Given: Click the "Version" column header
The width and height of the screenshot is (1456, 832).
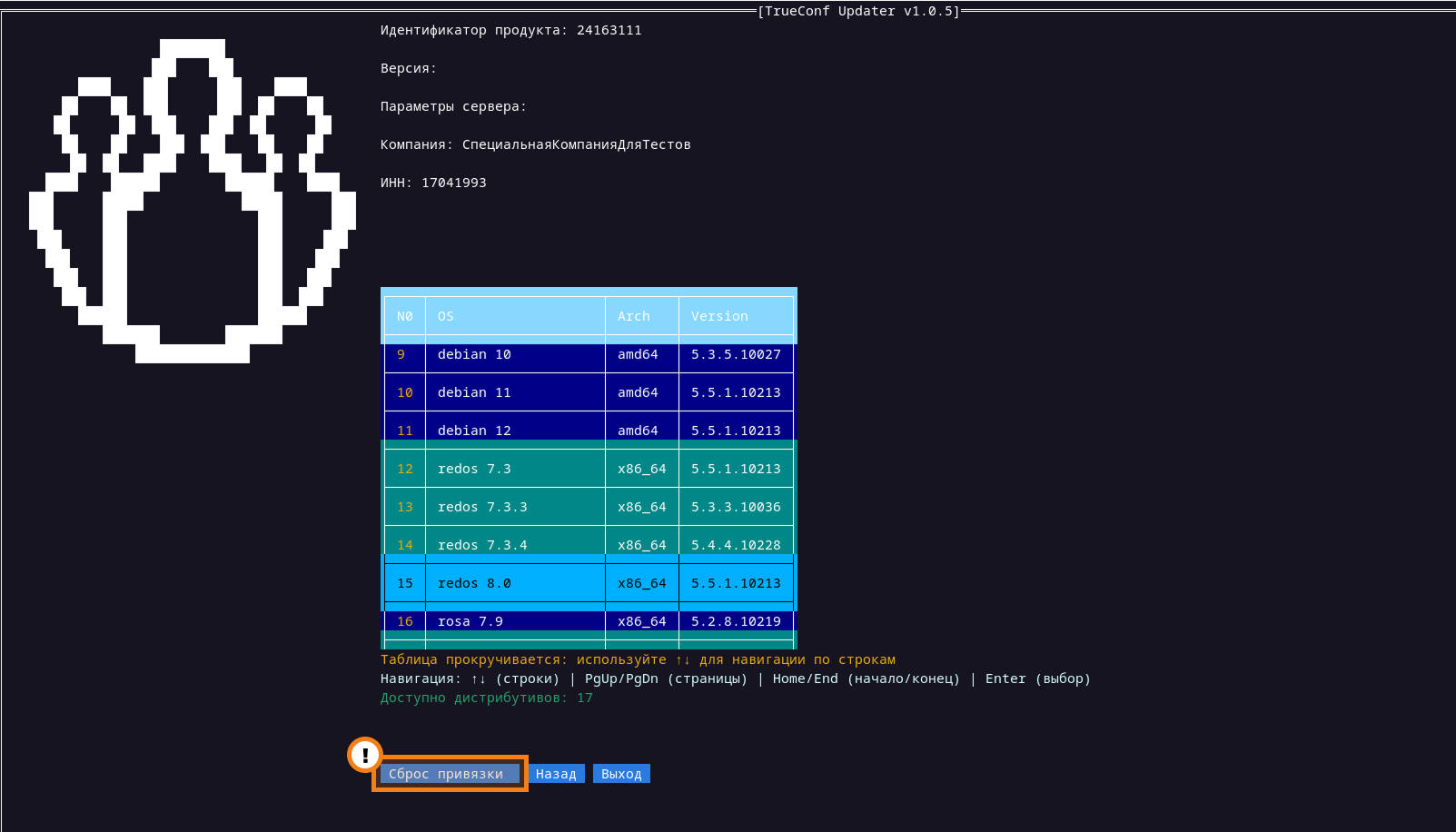Looking at the screenshot, I should [x=719, y=316].
